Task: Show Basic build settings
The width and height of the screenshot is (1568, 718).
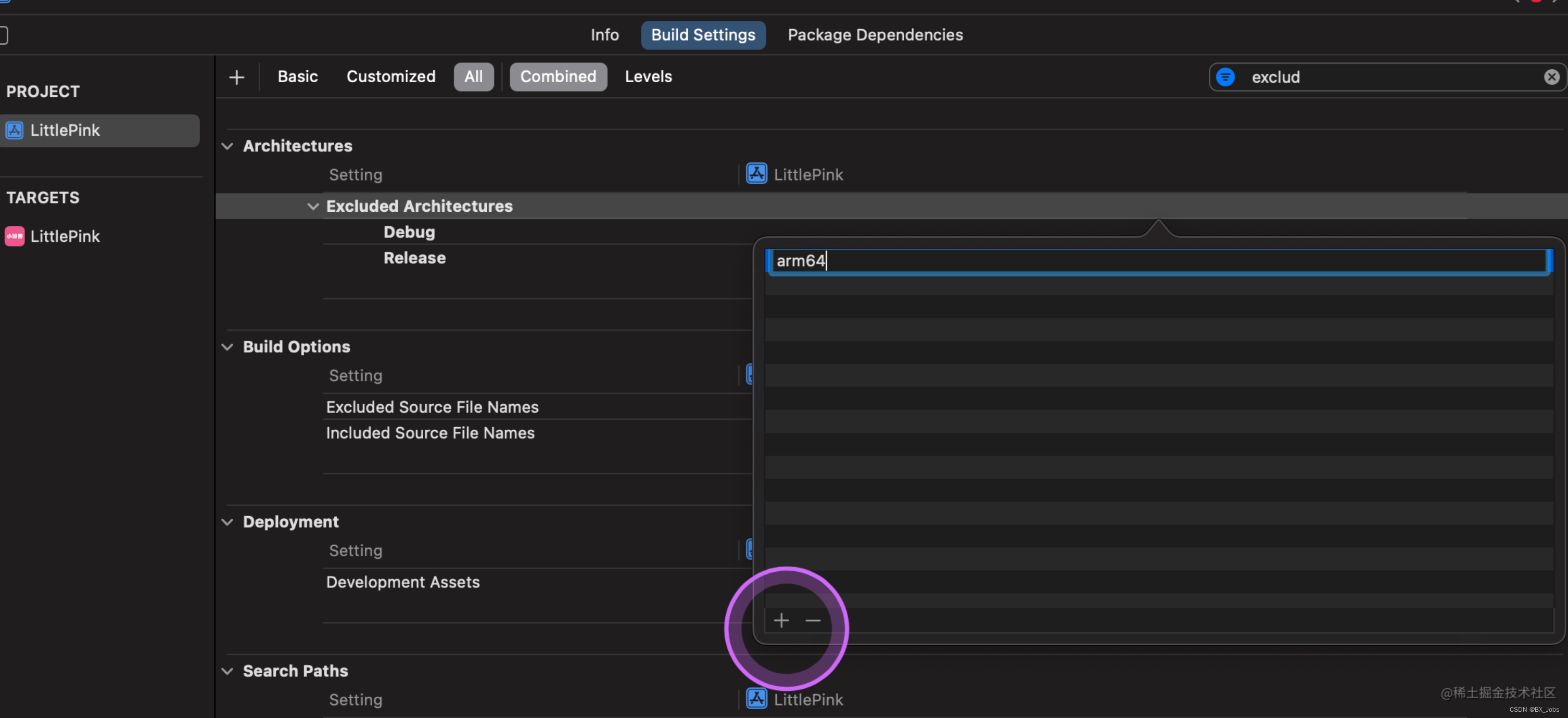Action: pyautogui.click(x=298, y=76)
